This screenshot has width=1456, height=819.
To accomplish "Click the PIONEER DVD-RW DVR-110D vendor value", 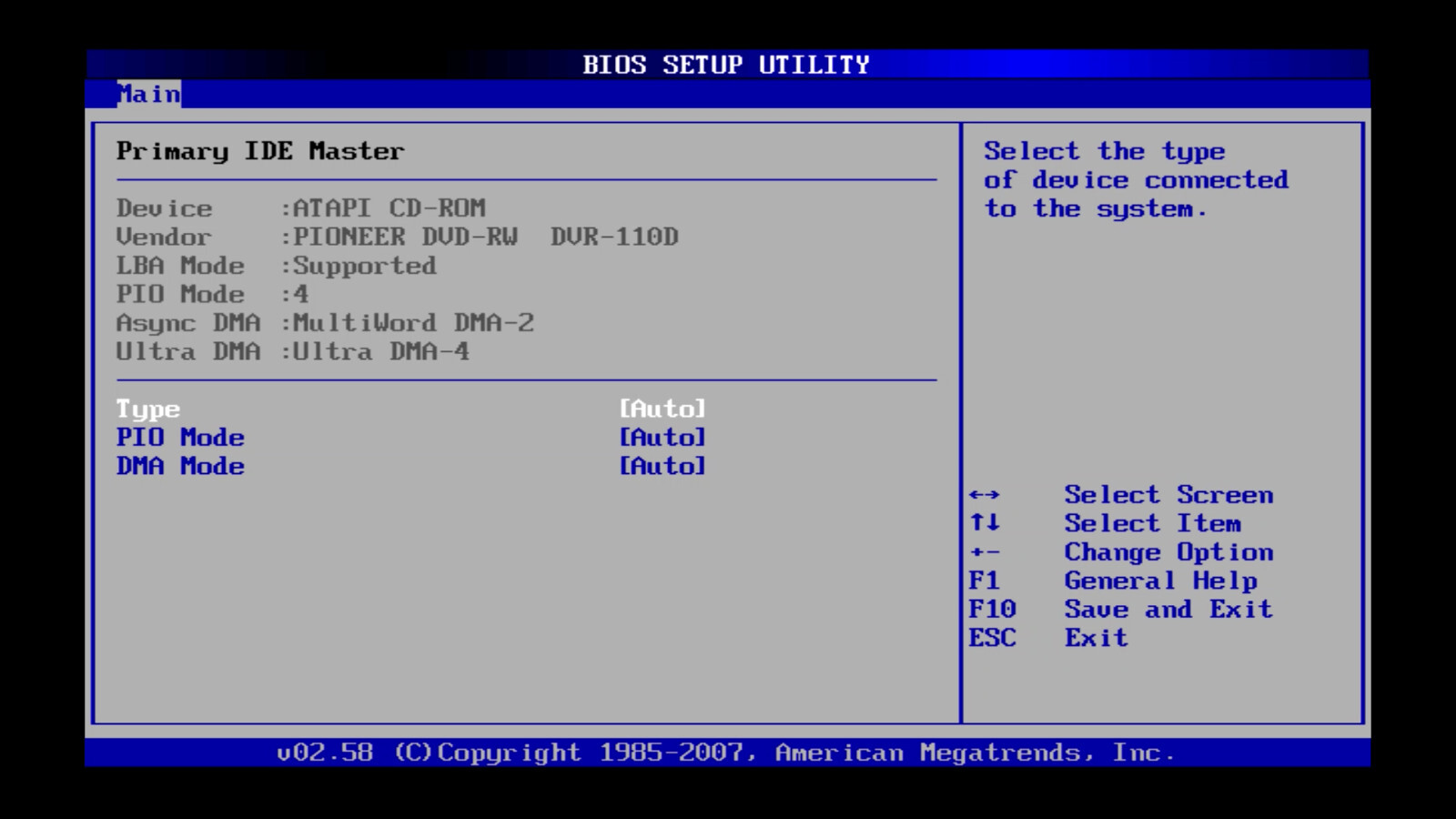I will [x=486, y=237].
